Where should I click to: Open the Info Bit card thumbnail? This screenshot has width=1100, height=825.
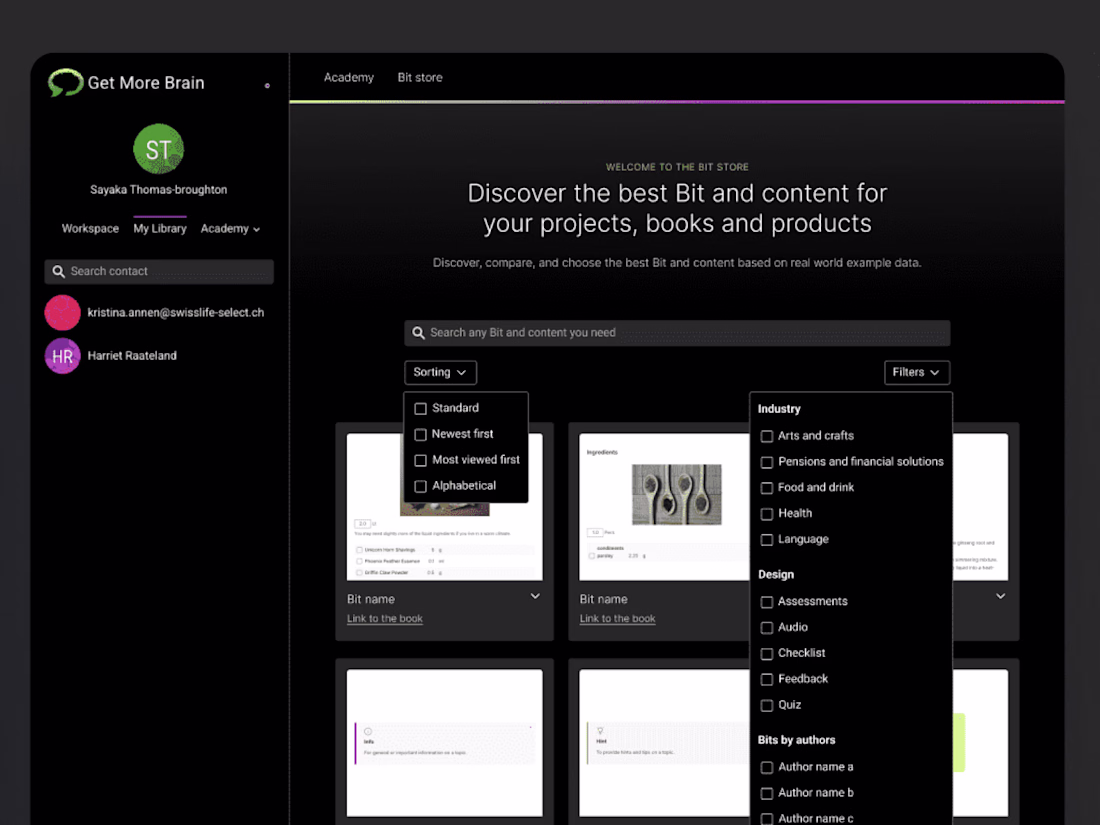point(445,743)
